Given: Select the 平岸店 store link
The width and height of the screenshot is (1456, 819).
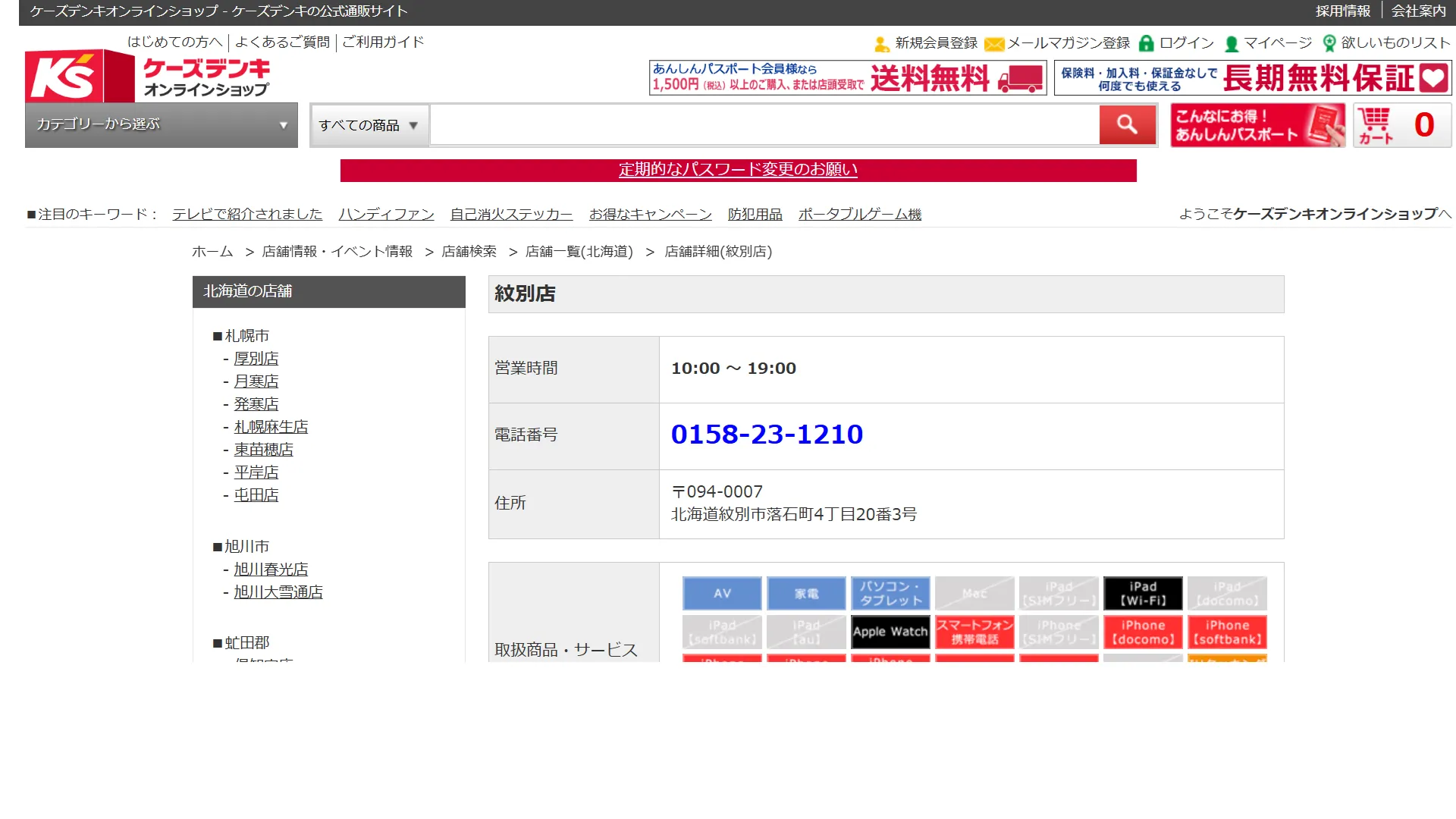Looking at the screenshot, I should click(x=256, y=472).
